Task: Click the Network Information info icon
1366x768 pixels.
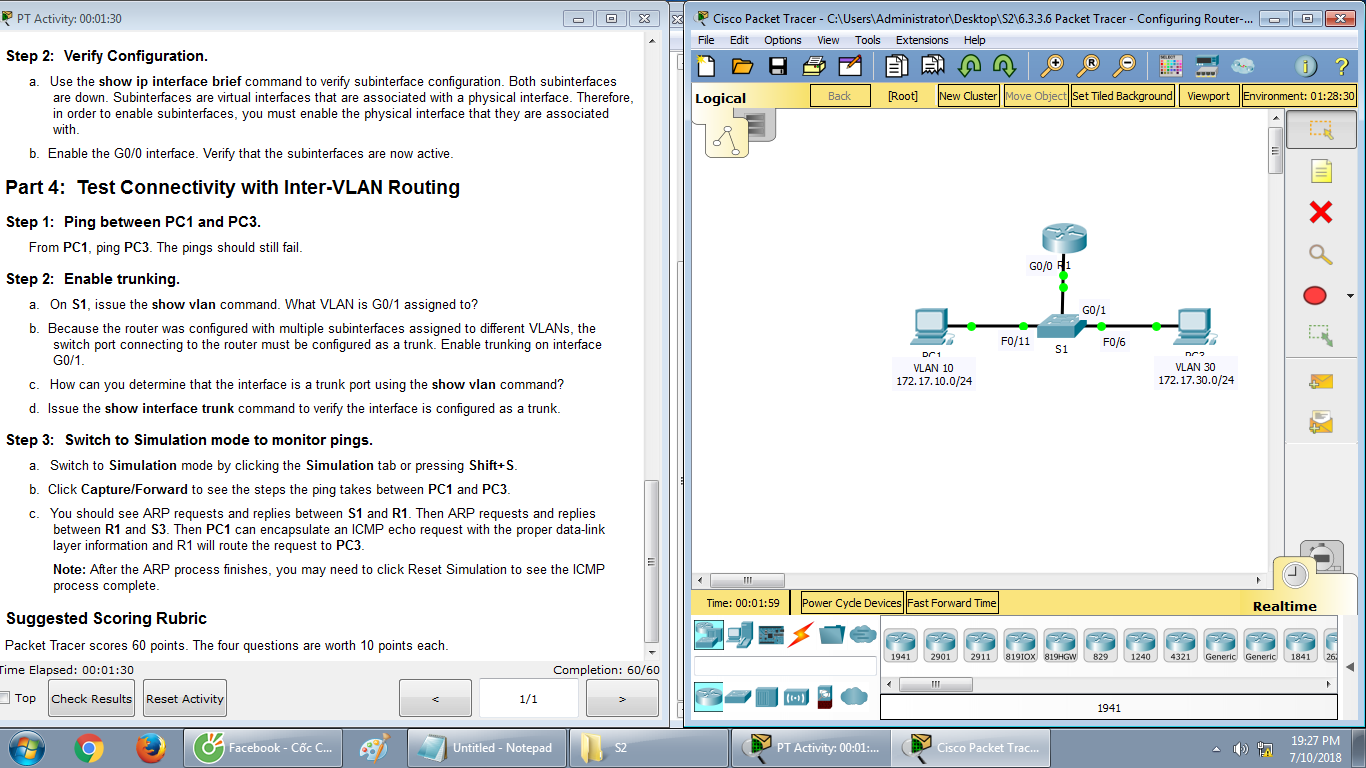Action: point(1306,66)
